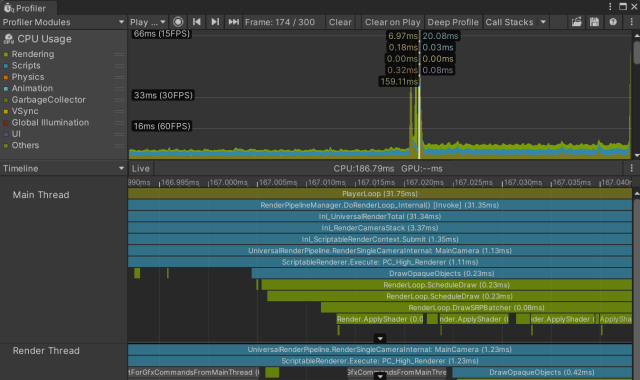Image resolution: width=640 pixels, height=380 pixels.
Task: Click the chart vertical scrollbar thumb
Action: (x=636, y=52)
